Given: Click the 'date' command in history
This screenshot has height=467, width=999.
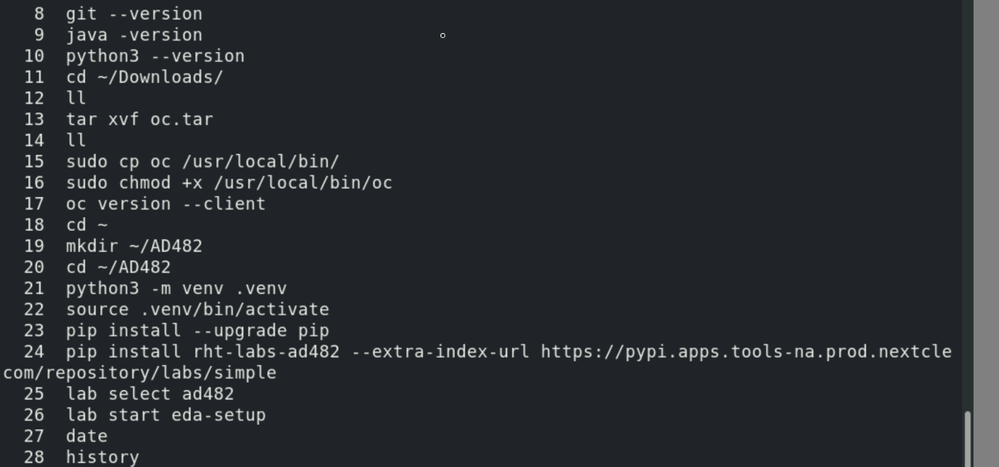Looking at the screenshot, I should tap(87, 436).
